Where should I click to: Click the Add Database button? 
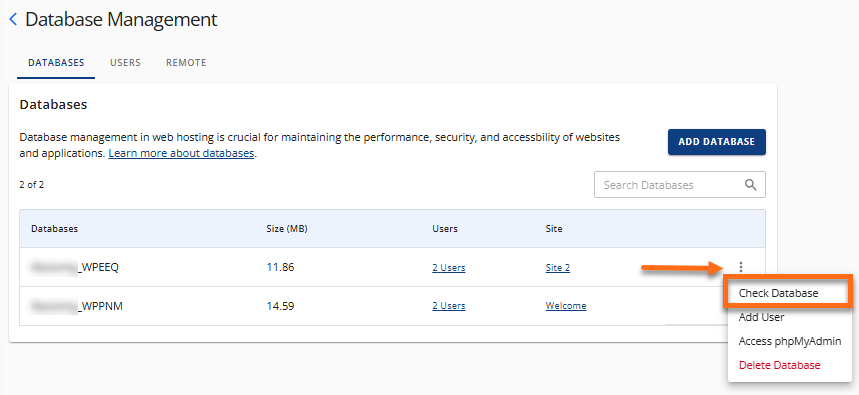717,142
